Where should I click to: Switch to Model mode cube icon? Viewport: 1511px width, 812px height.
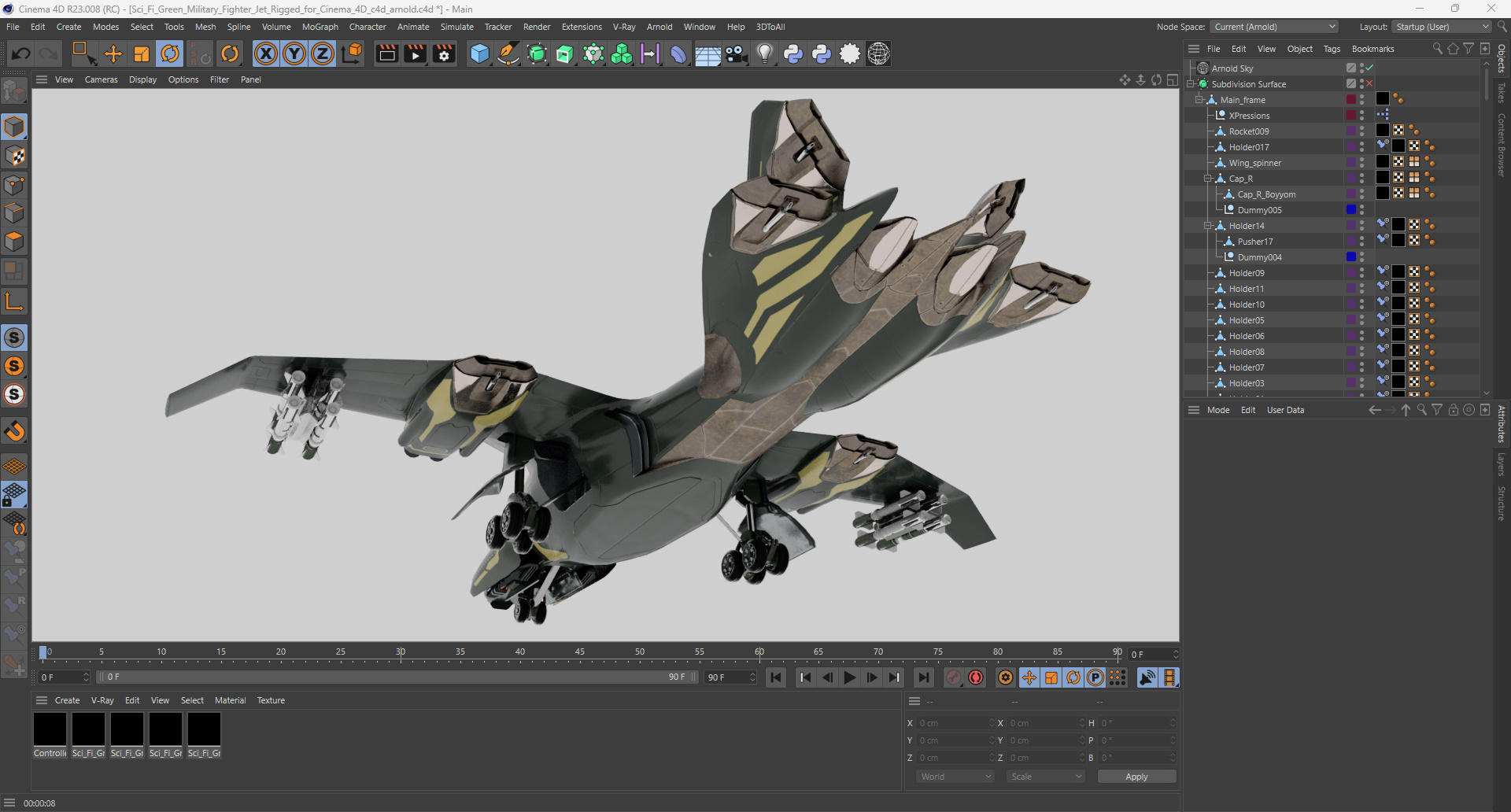tap(14, 127)
